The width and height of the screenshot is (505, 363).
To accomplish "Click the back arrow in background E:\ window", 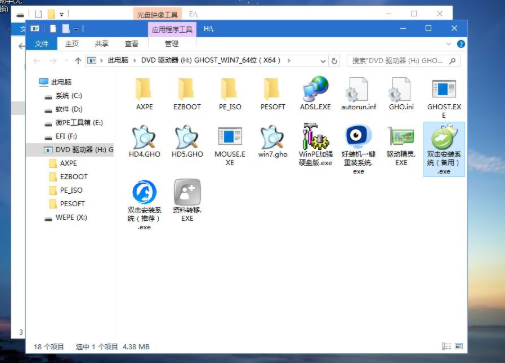I will click(21, 46).
